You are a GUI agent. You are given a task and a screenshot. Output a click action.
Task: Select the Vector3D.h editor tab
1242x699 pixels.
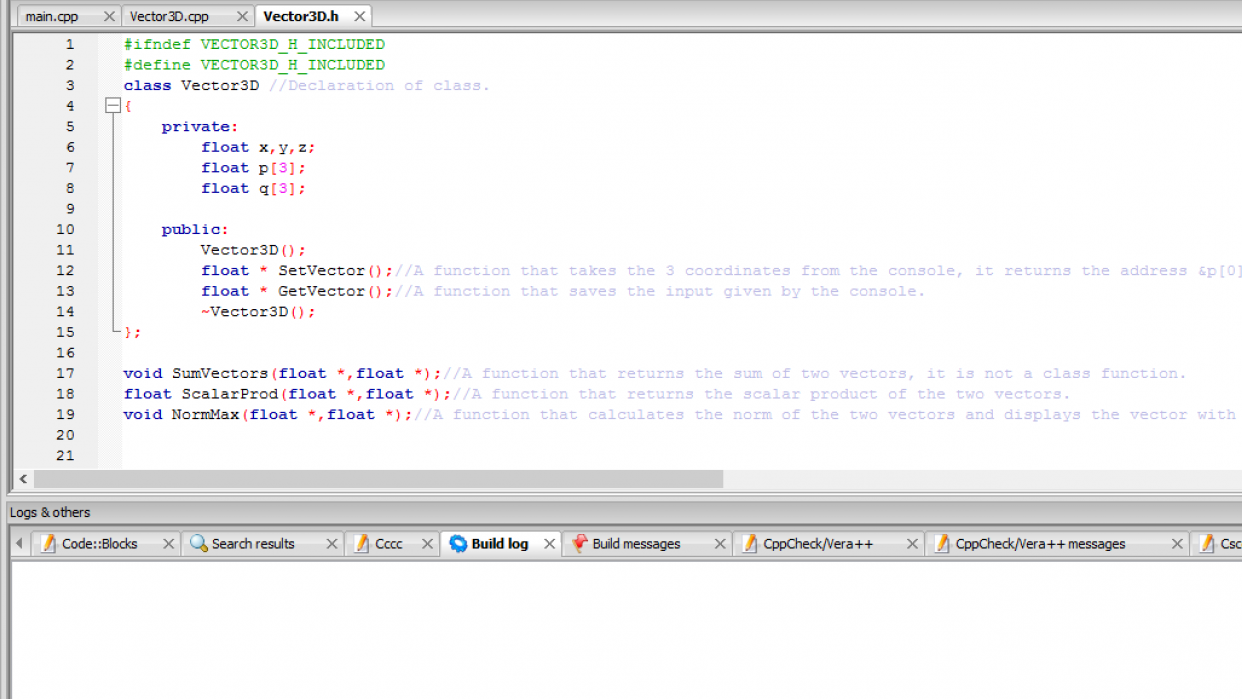pos(301,16)
